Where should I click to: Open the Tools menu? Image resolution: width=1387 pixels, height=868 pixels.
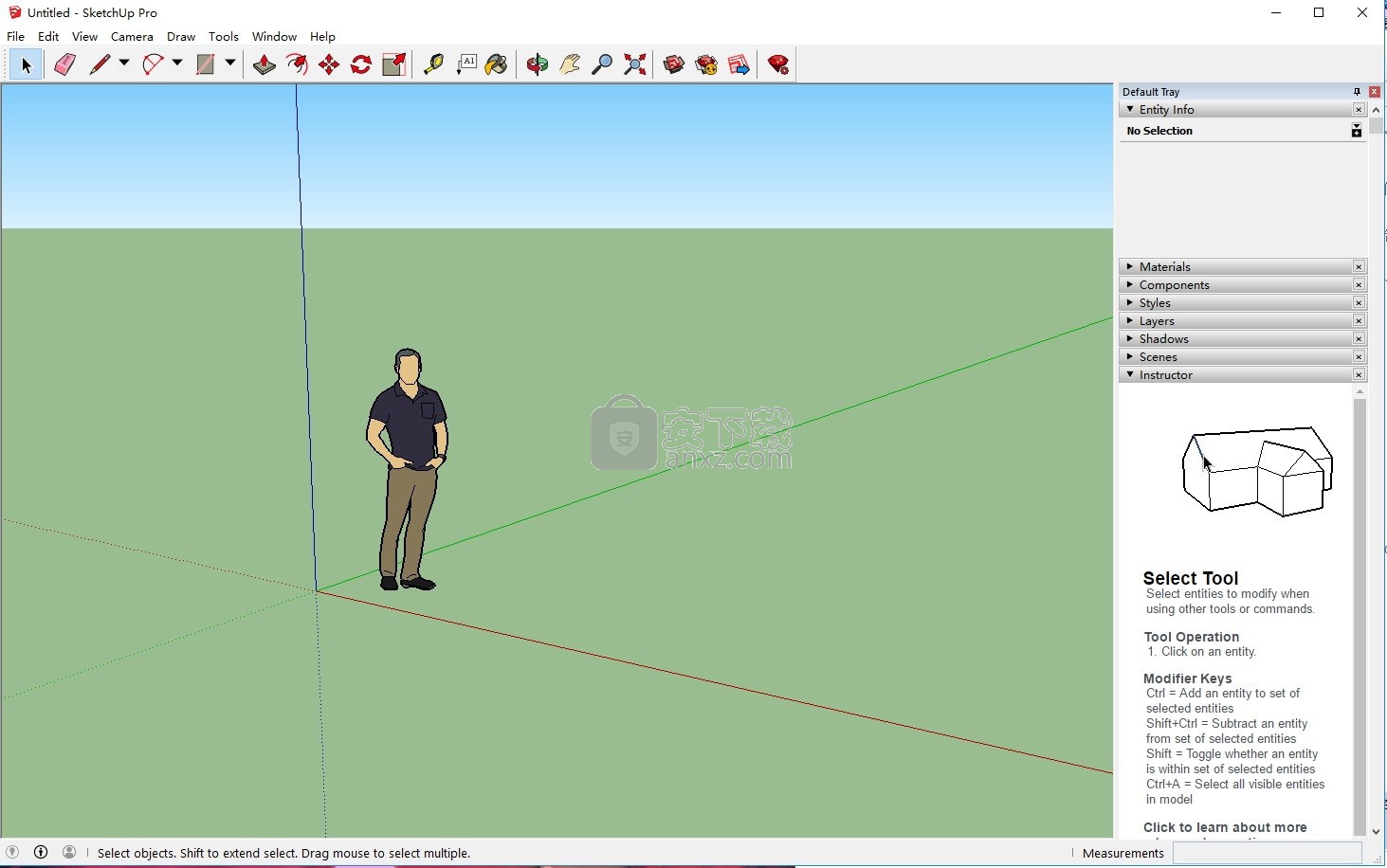(x=224, y=36)
